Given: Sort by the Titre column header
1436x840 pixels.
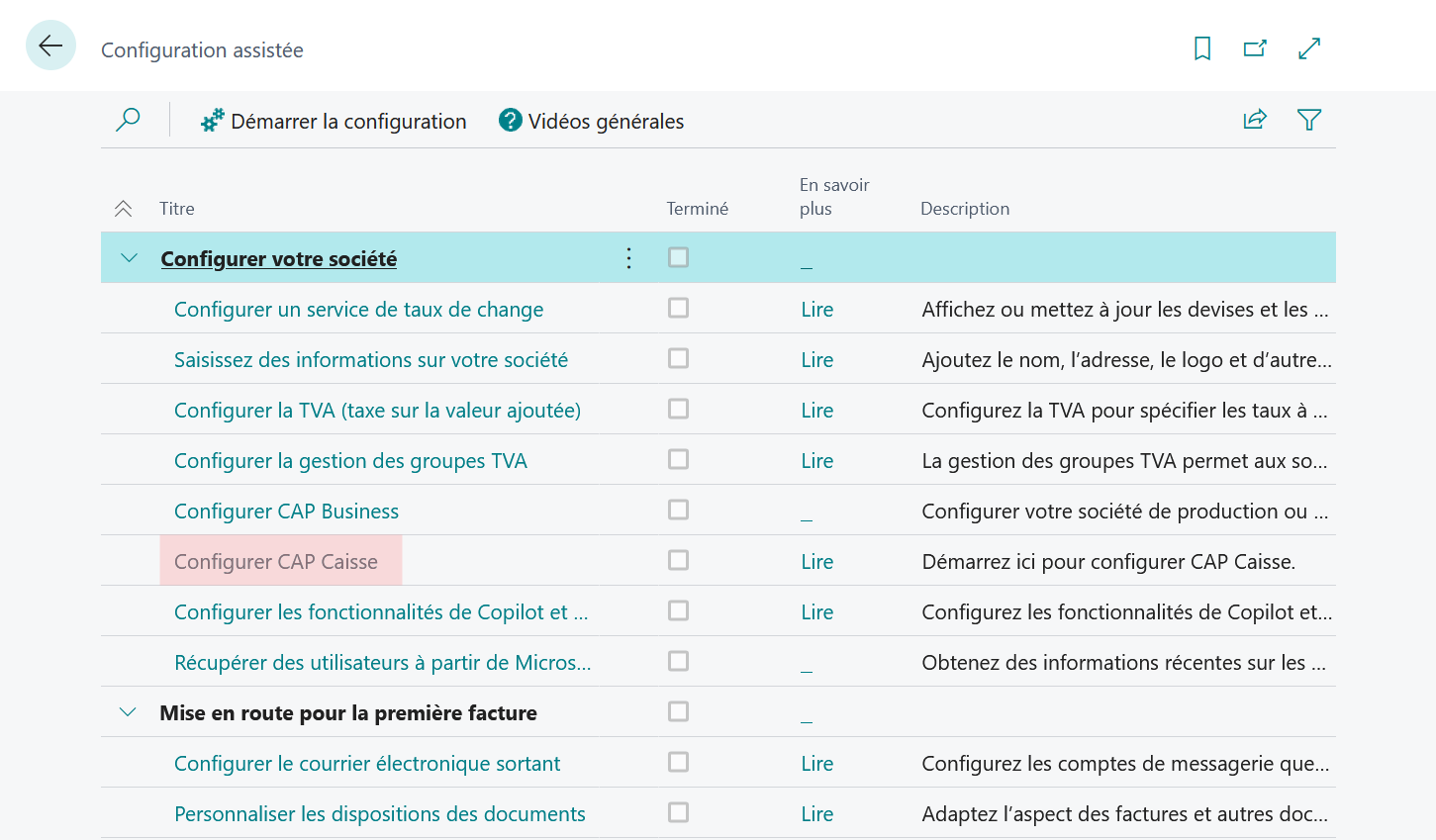Looking at the screenshot, I should point(177,209).
